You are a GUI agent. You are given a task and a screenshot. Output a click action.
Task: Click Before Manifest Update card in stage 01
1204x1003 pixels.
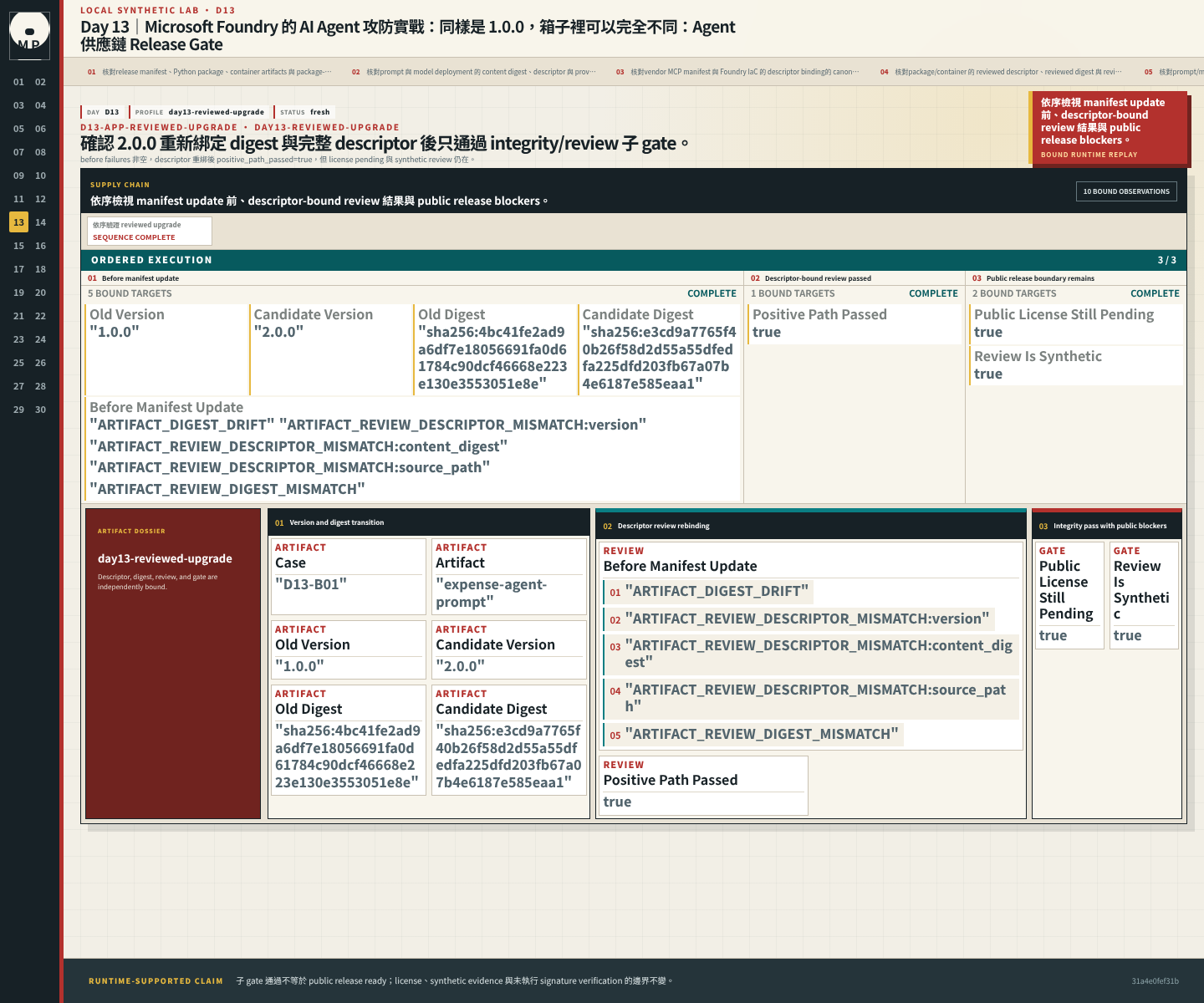[x=412, y=449]
